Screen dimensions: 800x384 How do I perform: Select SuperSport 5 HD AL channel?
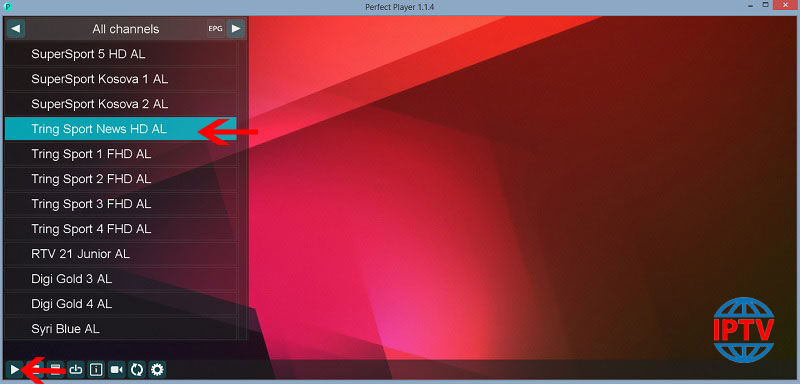[120, 54]
